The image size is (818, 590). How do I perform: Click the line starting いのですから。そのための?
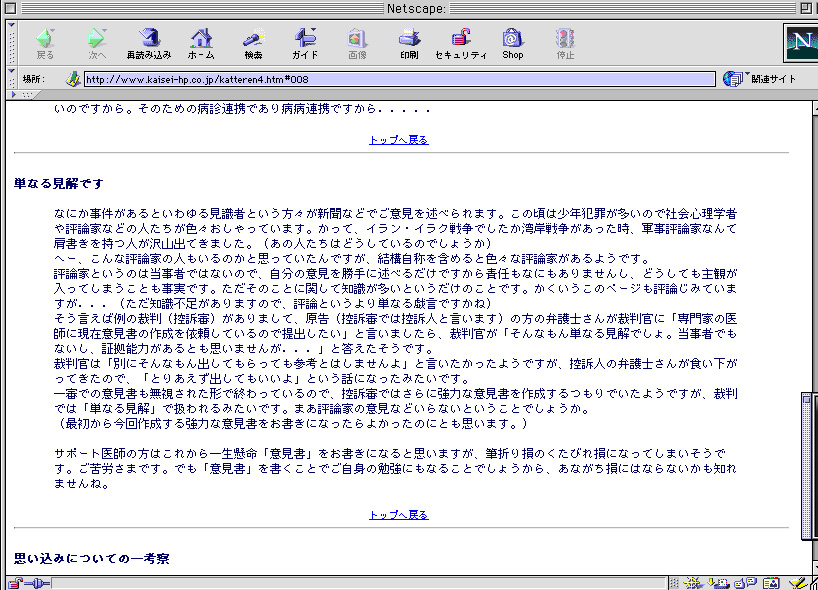(x=243, y=109)
